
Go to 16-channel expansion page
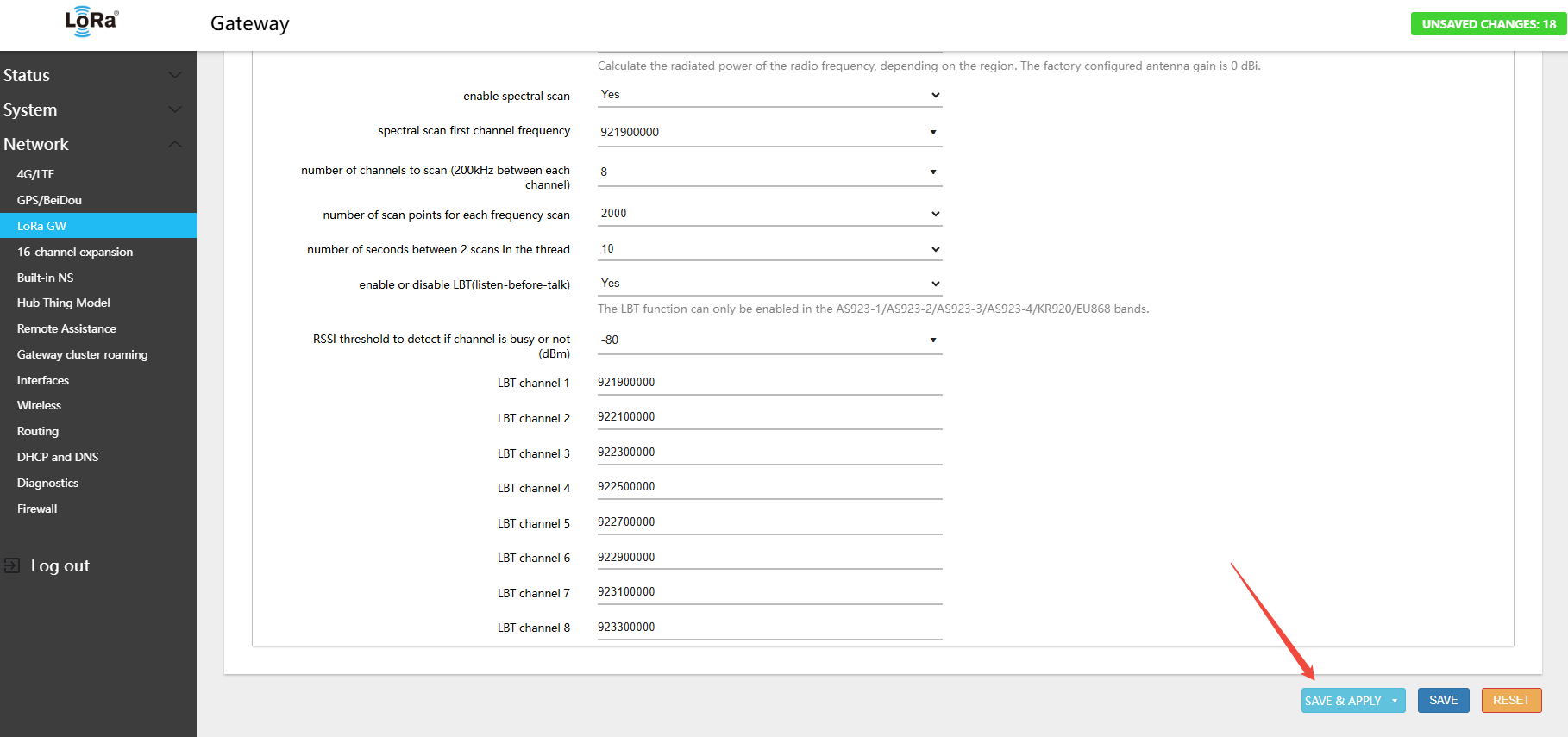point(75,252)
